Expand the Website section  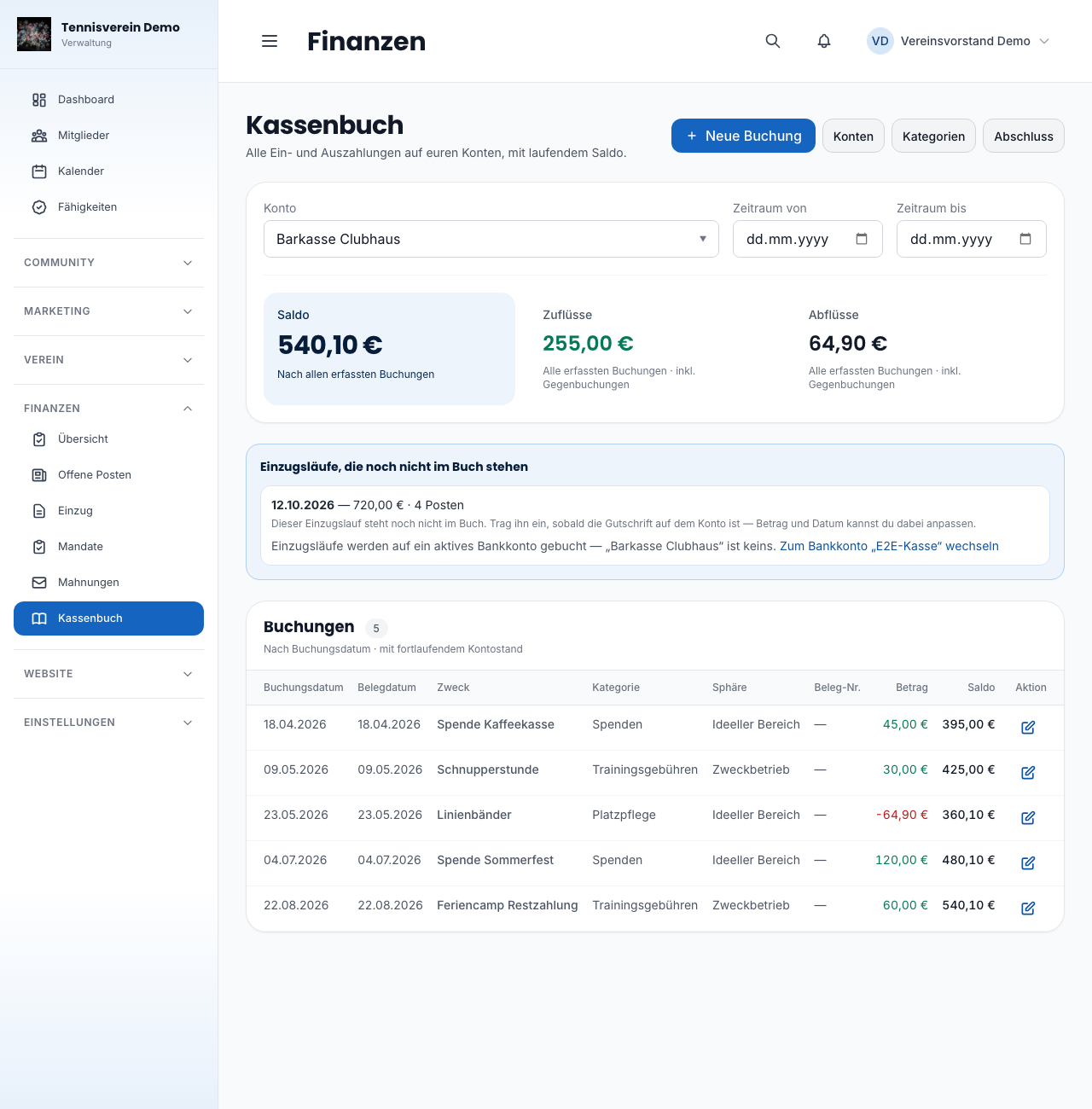[108, 674]
